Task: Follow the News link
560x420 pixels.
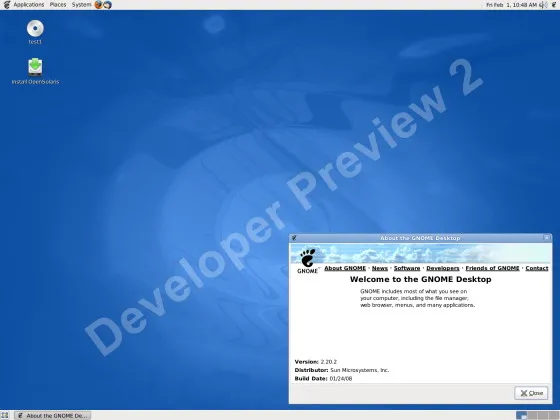Action: tap(380, 268)
